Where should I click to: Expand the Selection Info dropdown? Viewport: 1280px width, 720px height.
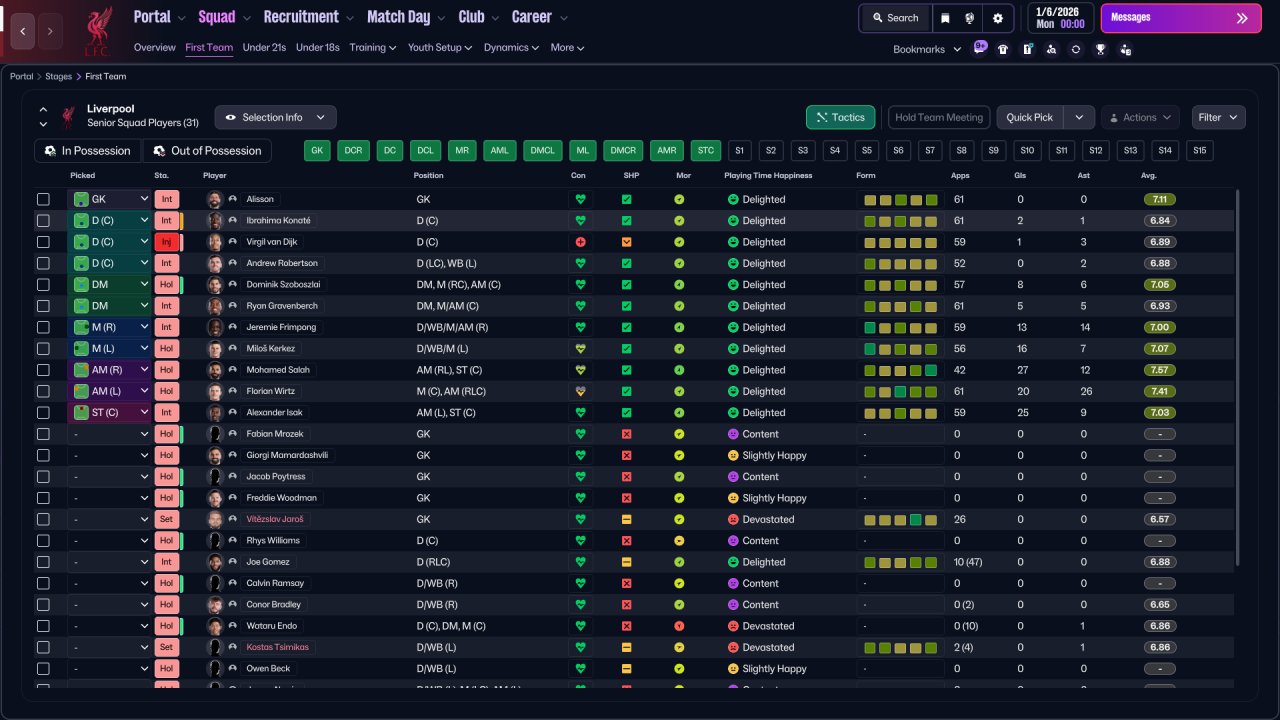tap(275, 117)
